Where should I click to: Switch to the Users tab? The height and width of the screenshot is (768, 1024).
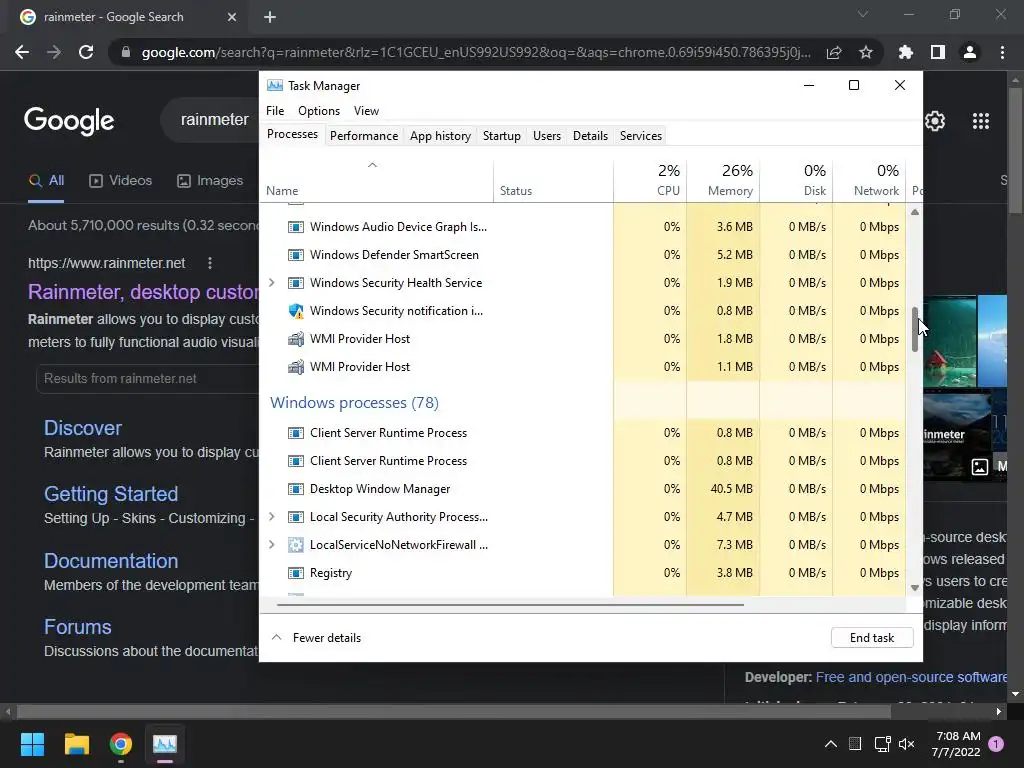(547, 136)
